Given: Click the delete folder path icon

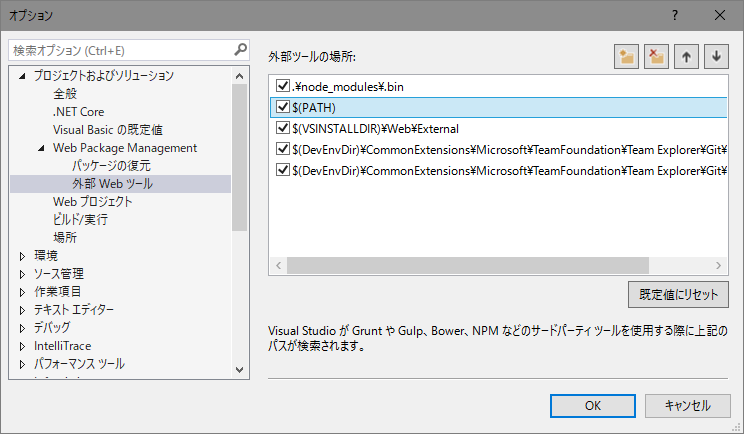Looking at the screenshot, I should (656, 57).
